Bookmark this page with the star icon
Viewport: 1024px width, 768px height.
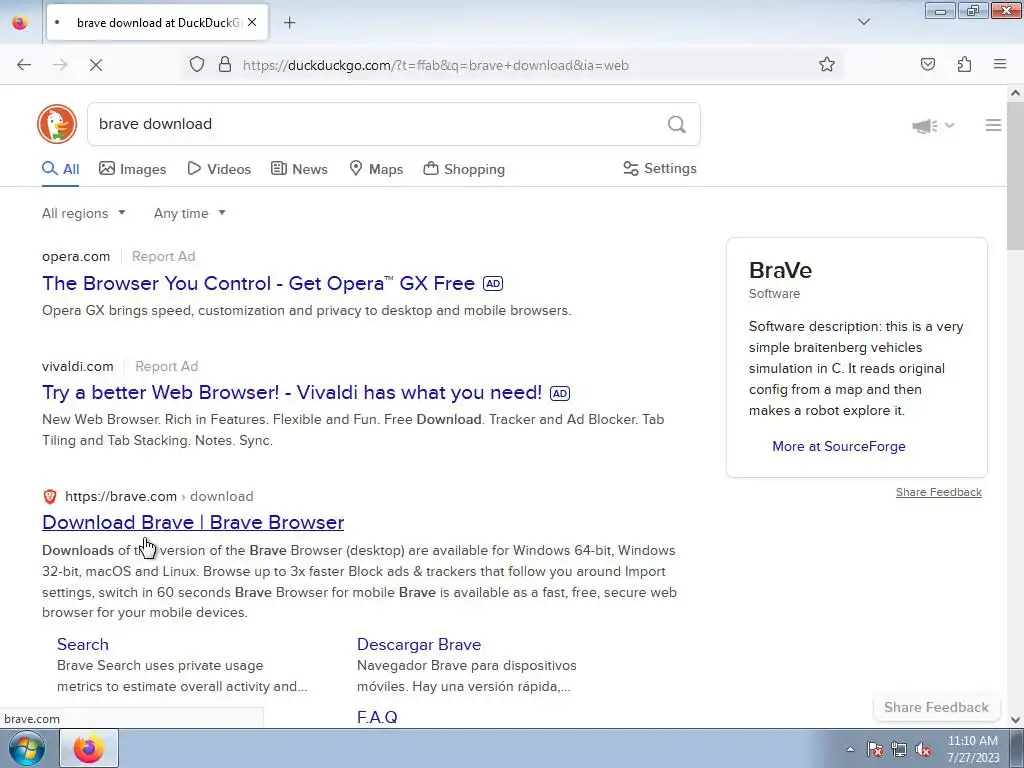coord(827,65)
